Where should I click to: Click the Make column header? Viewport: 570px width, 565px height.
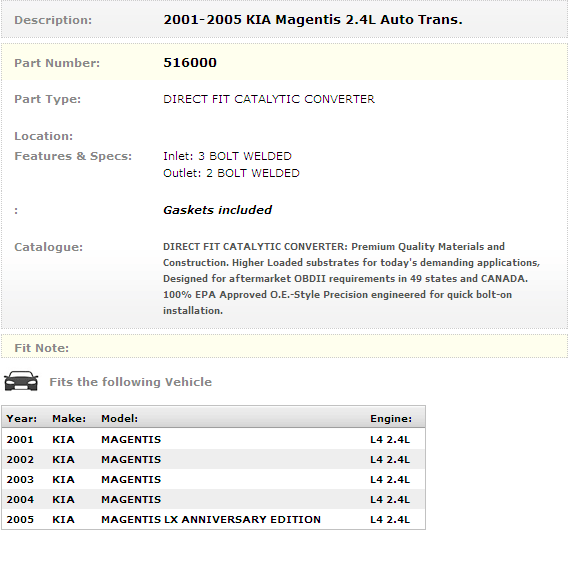click(x=69, y=418)
